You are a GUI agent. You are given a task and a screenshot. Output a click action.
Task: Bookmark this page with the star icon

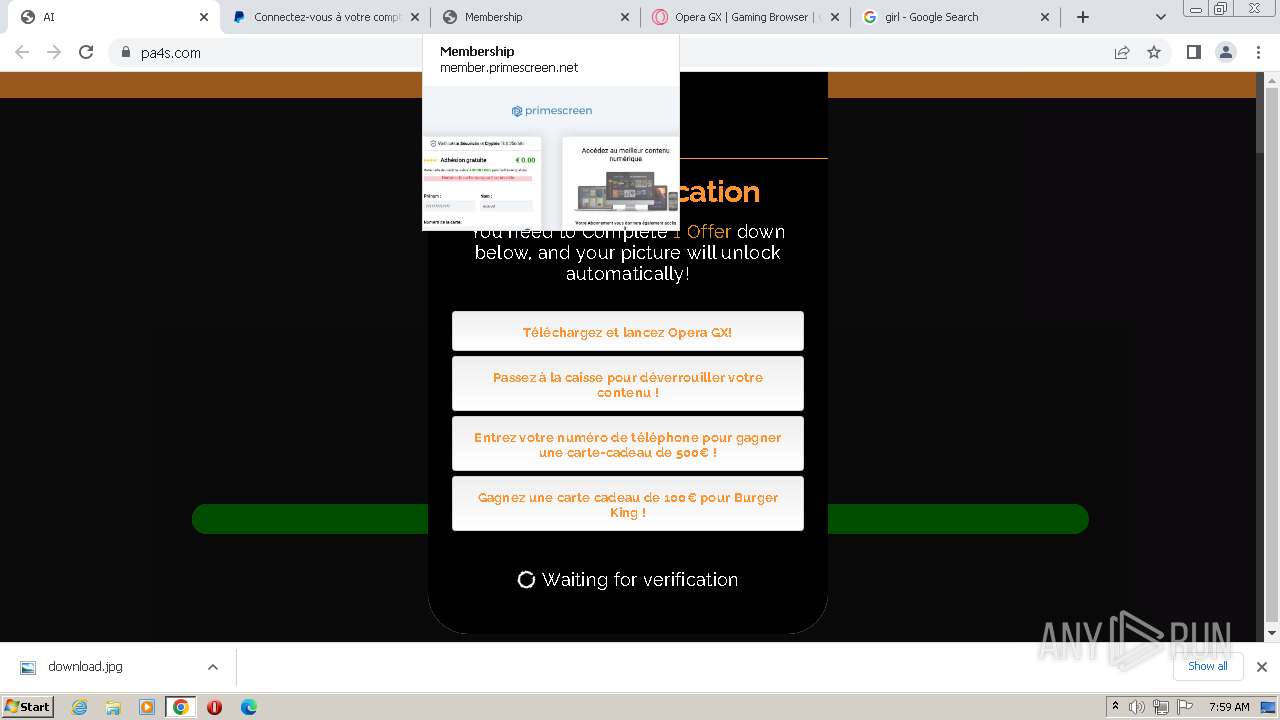click(1154, 52)
